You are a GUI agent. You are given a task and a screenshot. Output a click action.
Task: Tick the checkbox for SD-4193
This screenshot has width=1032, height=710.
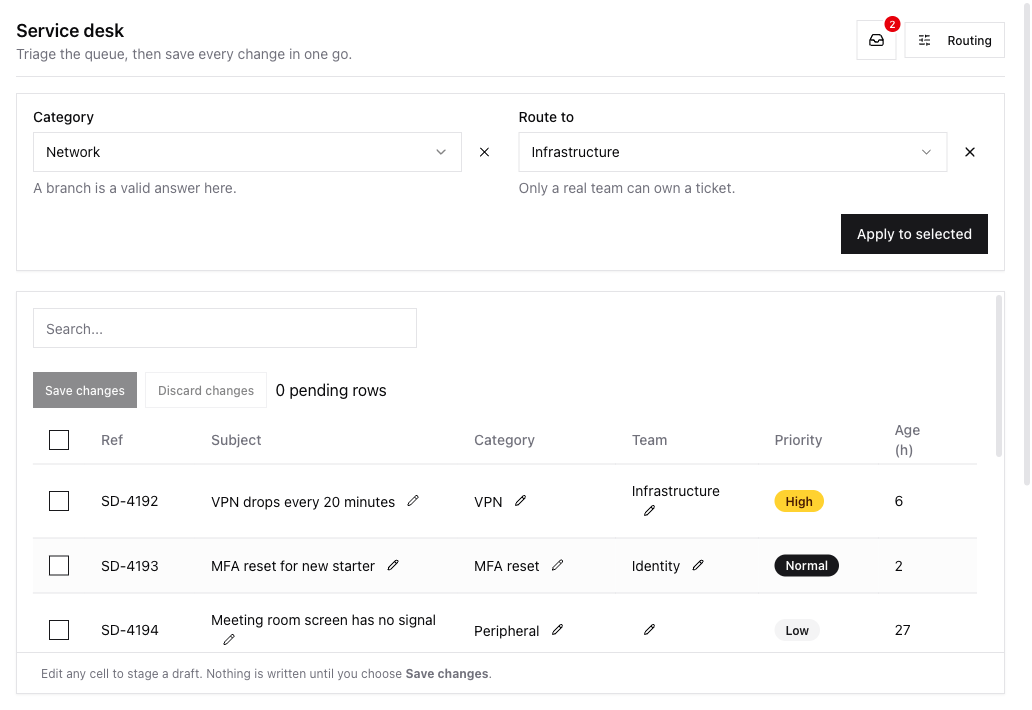pyautogui.click(x=59, y=565)
